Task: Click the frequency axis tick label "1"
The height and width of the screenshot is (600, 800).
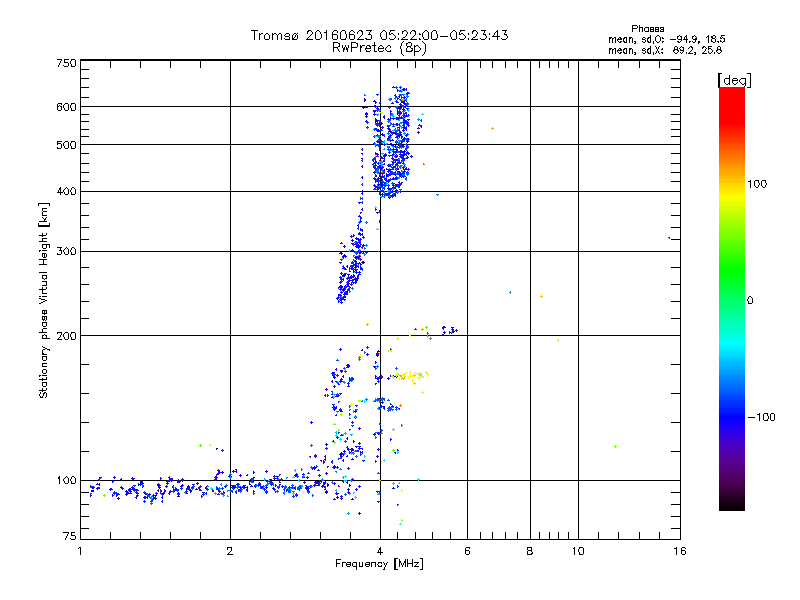Action: click(x=80, y=551)
